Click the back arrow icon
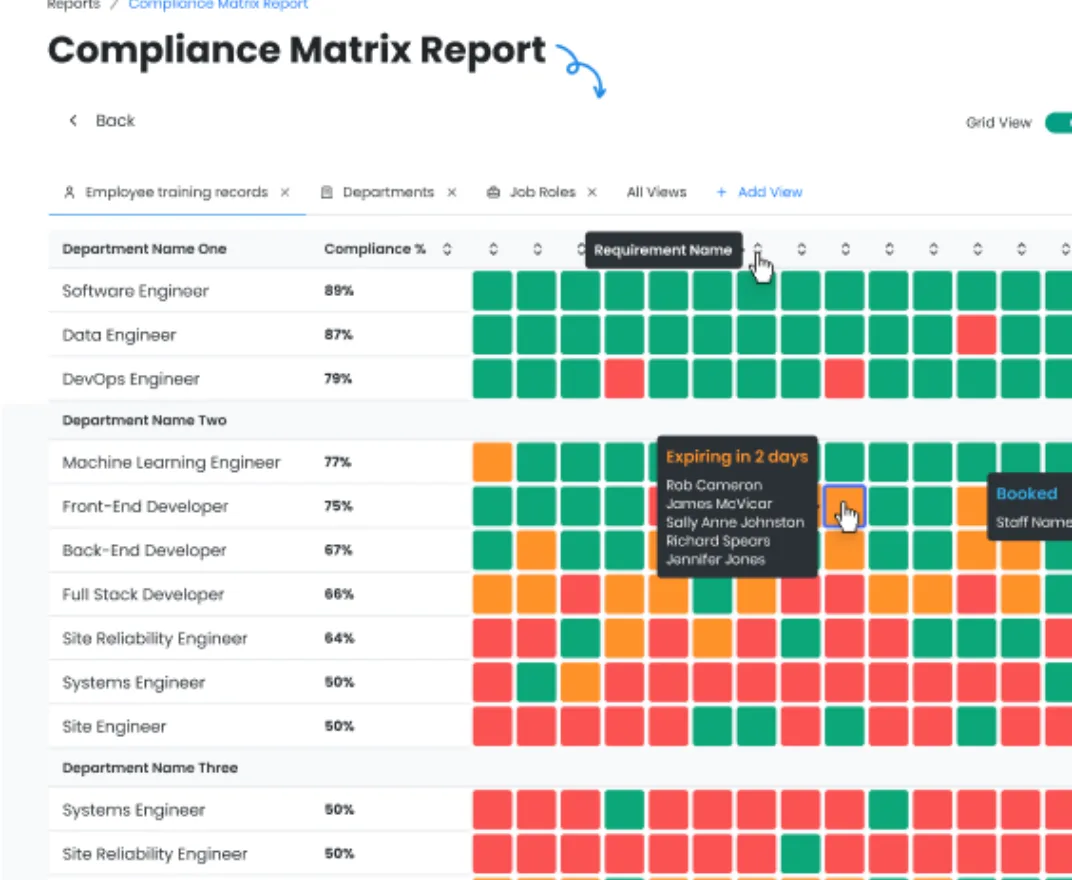Viewport: 1072px width, 880px height. click(x=72, y=121)
